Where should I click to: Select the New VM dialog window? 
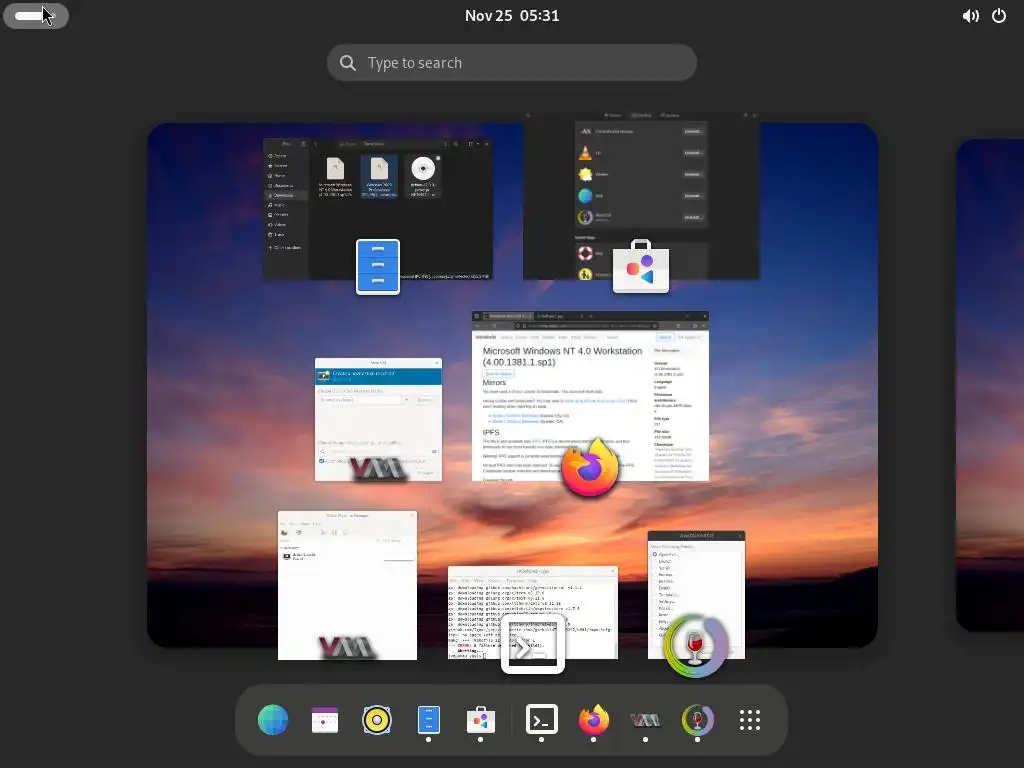coord(378,419)
